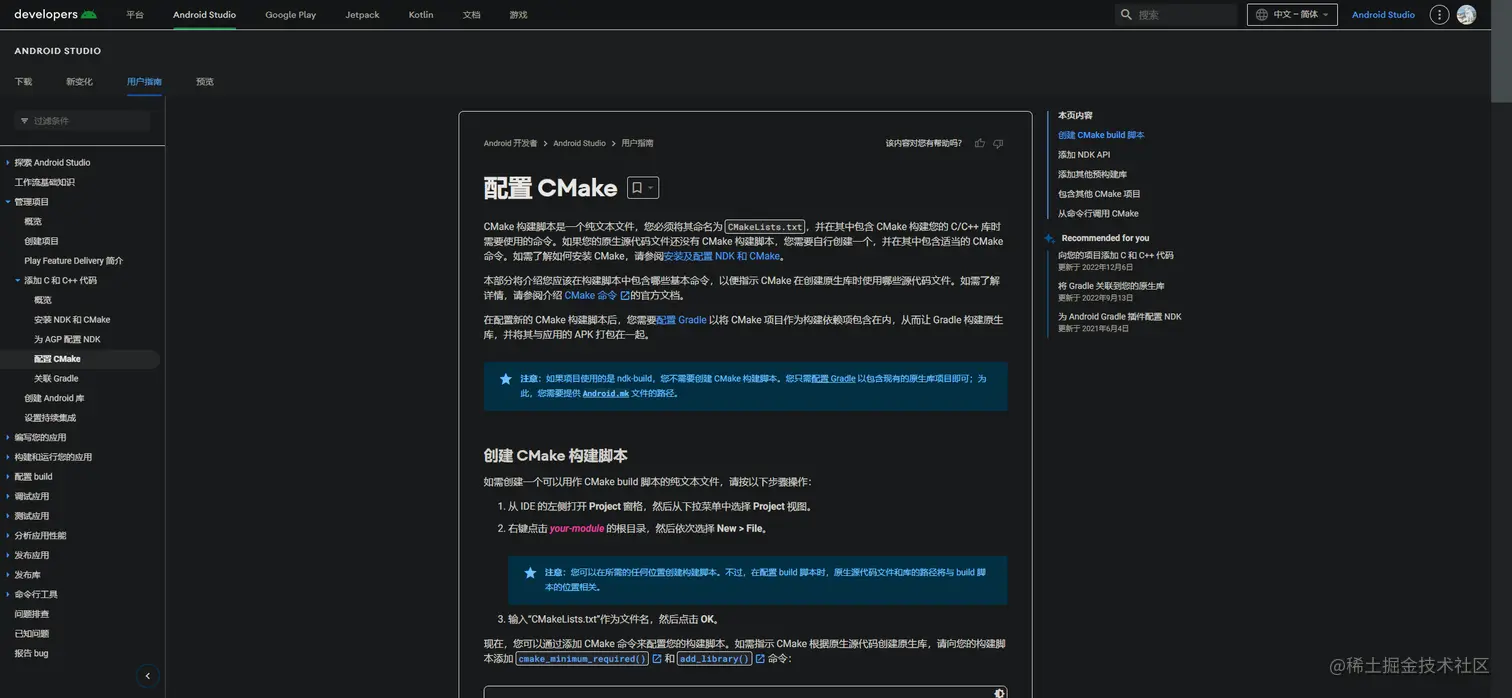This screenshot has width=1512, height=698.
Task: Jump to 包含其他 CMake 项目 section
Action: [1099, 194]
